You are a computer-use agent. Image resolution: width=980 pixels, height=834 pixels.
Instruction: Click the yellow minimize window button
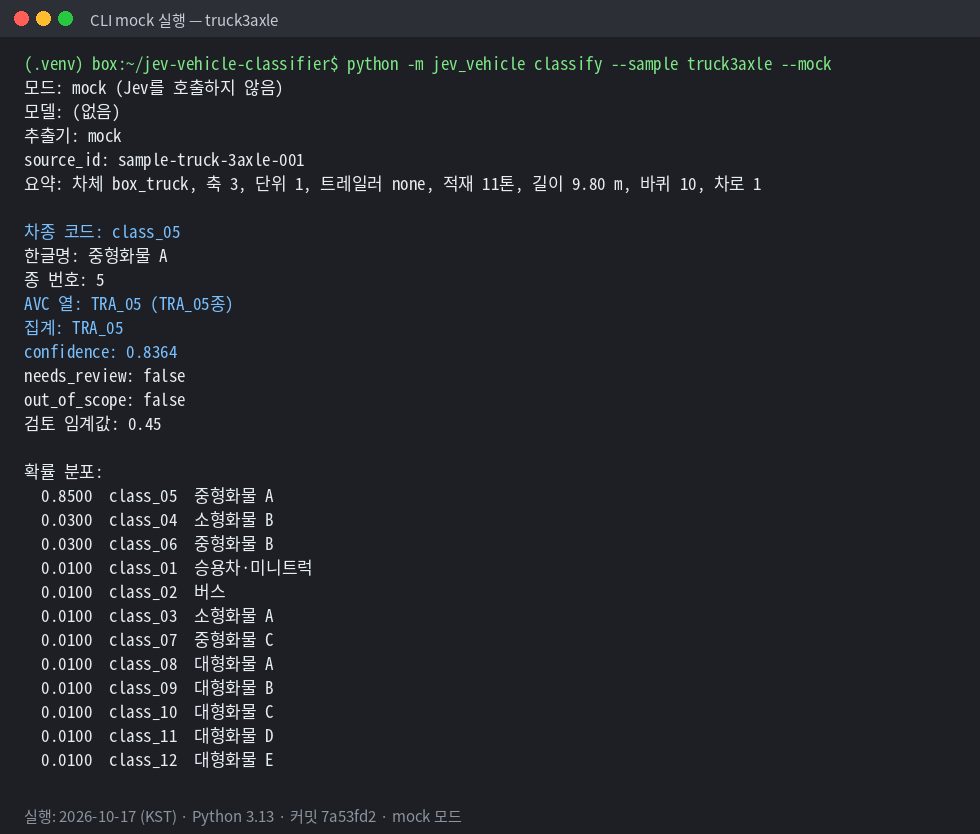click(x=43, y=19)
